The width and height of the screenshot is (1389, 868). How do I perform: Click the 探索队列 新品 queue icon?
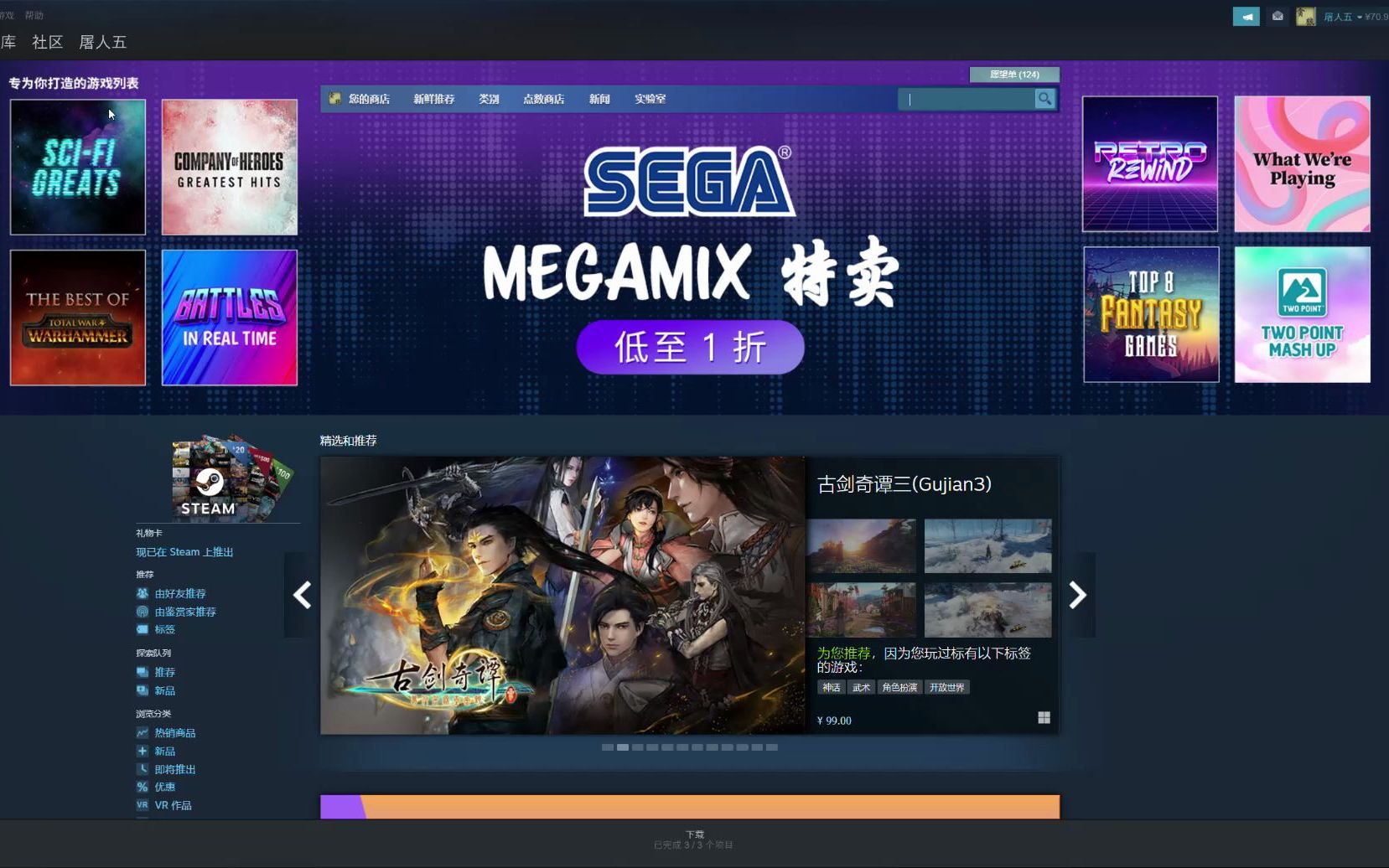click(x=143, y=690)
